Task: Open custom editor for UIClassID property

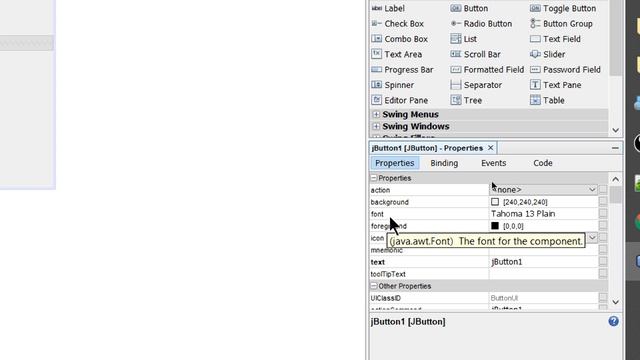Action: pos(603,298)
